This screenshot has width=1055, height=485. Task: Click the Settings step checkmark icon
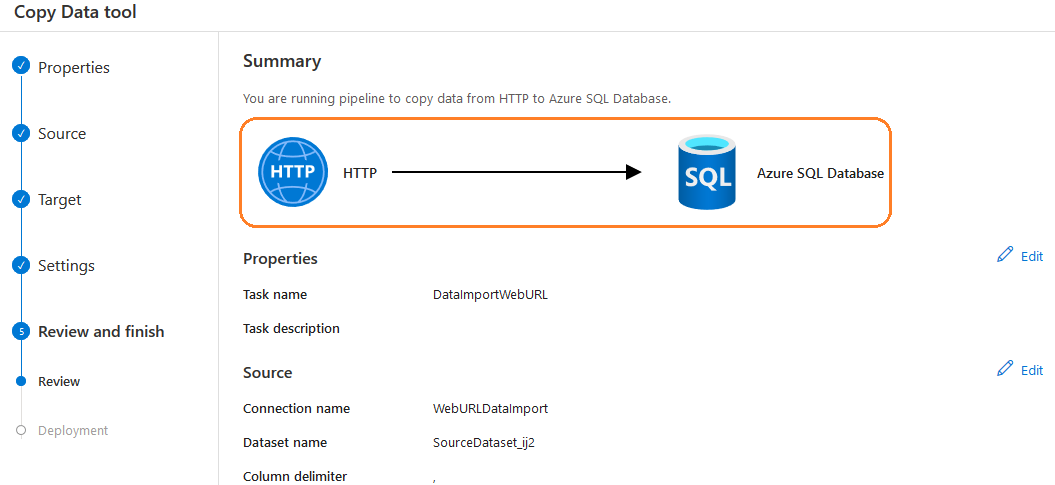[x=21, y=265]
